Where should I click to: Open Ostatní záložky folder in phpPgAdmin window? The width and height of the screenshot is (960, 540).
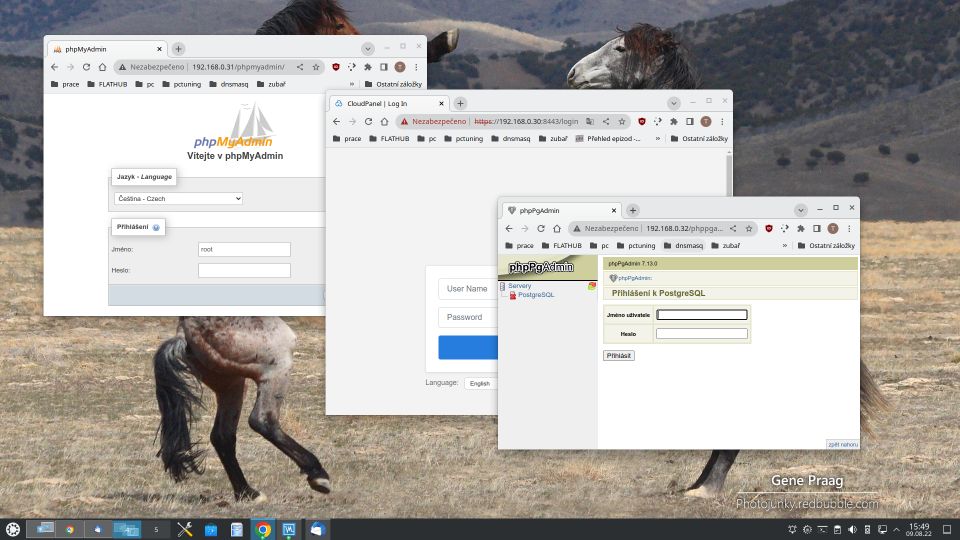(x=826, y=246)
